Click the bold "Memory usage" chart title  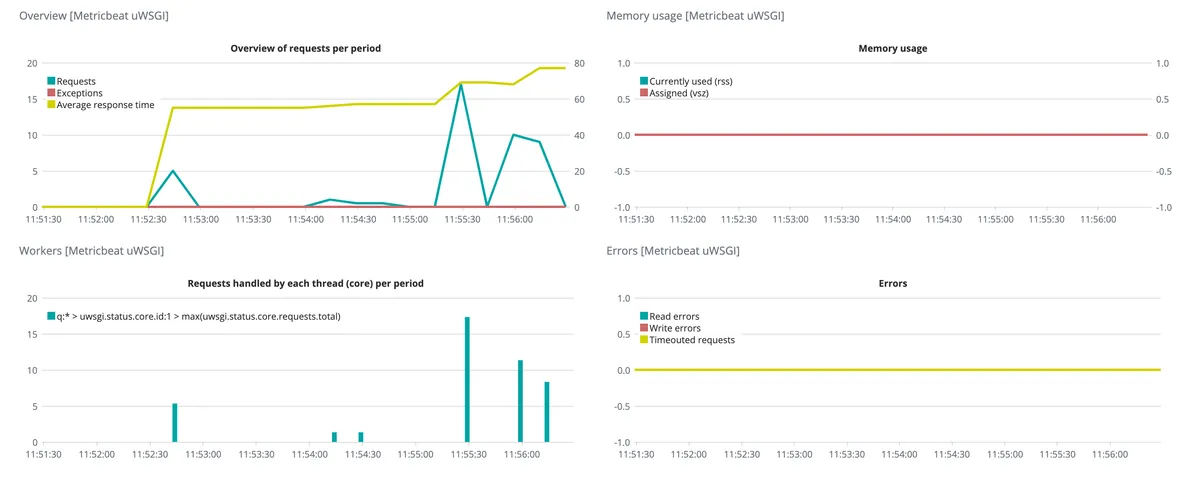pos(892,48)
